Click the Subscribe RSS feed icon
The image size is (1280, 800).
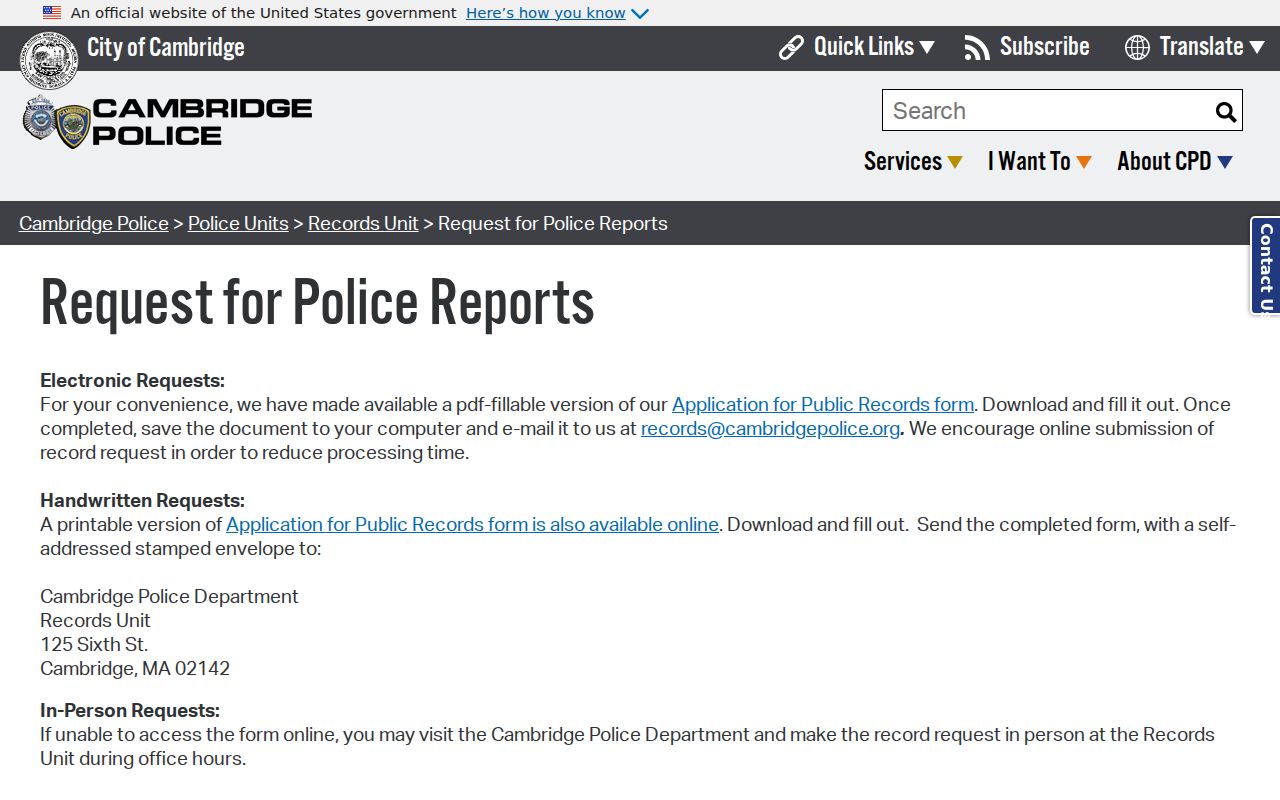[x=977, y=47]
